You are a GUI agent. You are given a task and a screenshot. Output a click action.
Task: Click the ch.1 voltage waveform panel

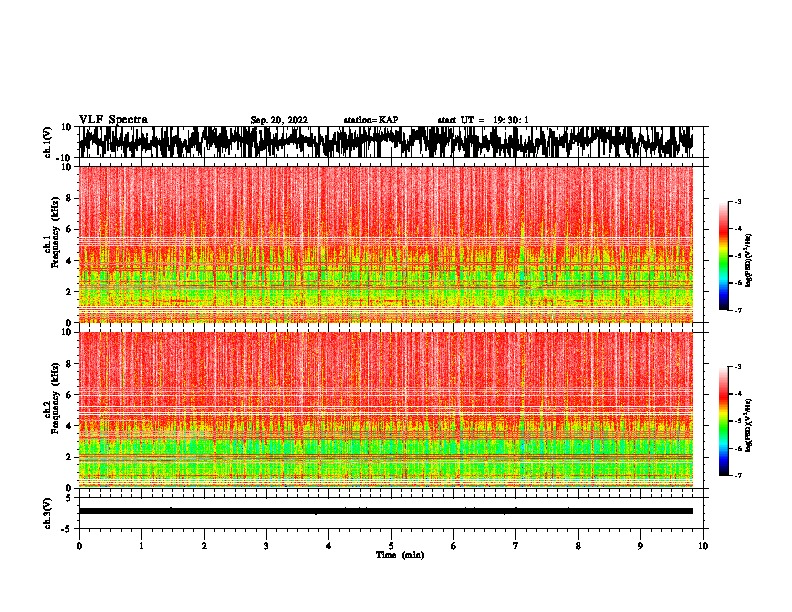click(390, 142)
